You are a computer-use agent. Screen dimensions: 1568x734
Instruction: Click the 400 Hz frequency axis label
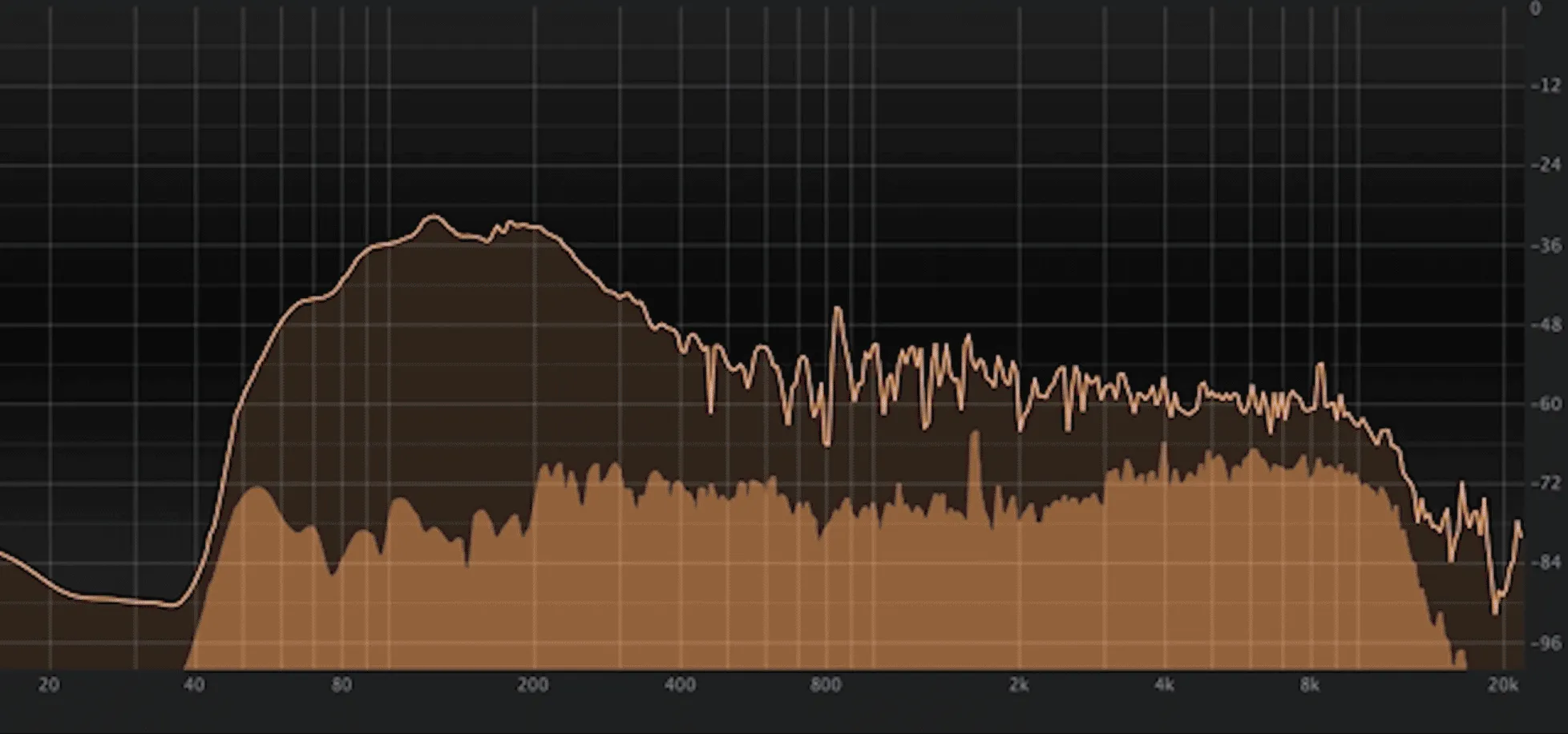tap(680, 685)
